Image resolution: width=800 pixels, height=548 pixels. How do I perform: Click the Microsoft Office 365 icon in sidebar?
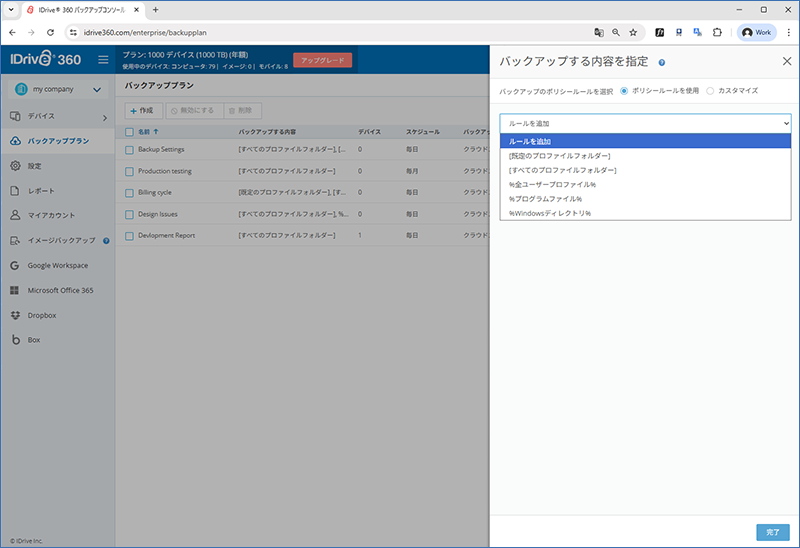15,290
